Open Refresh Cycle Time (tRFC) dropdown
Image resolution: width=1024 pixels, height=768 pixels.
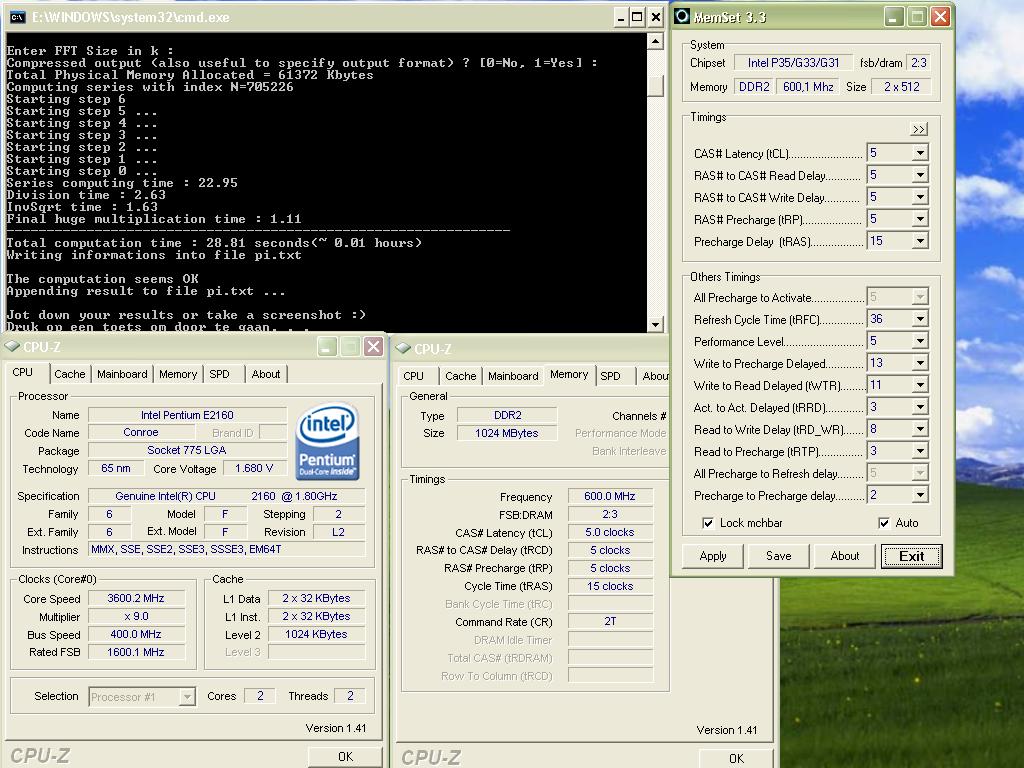pos(920,319)
